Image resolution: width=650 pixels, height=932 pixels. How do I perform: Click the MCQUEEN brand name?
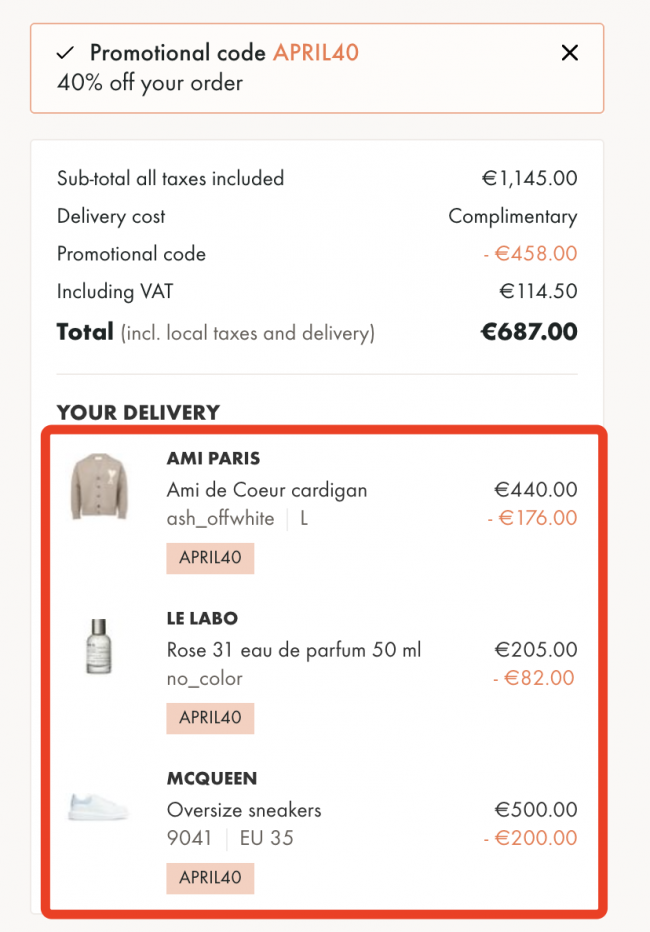[x=212, y=778]
